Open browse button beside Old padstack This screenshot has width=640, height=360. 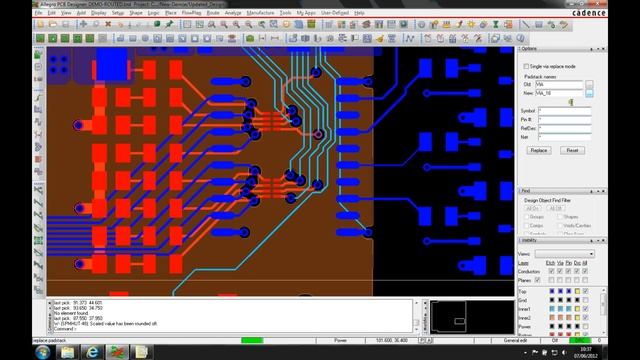click(589, 84)
